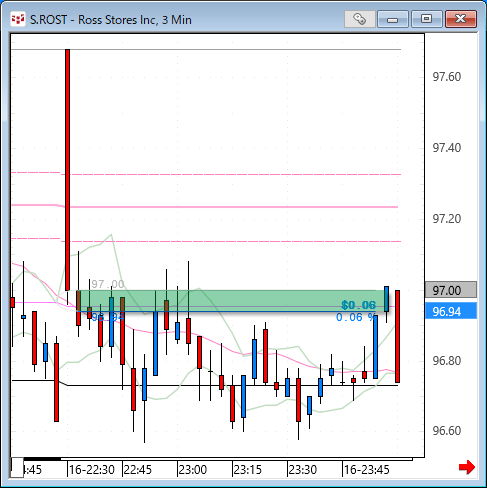487x488 pixels.
Task: Click the 96.60 price scale label
Action: [x=447, y=431]
